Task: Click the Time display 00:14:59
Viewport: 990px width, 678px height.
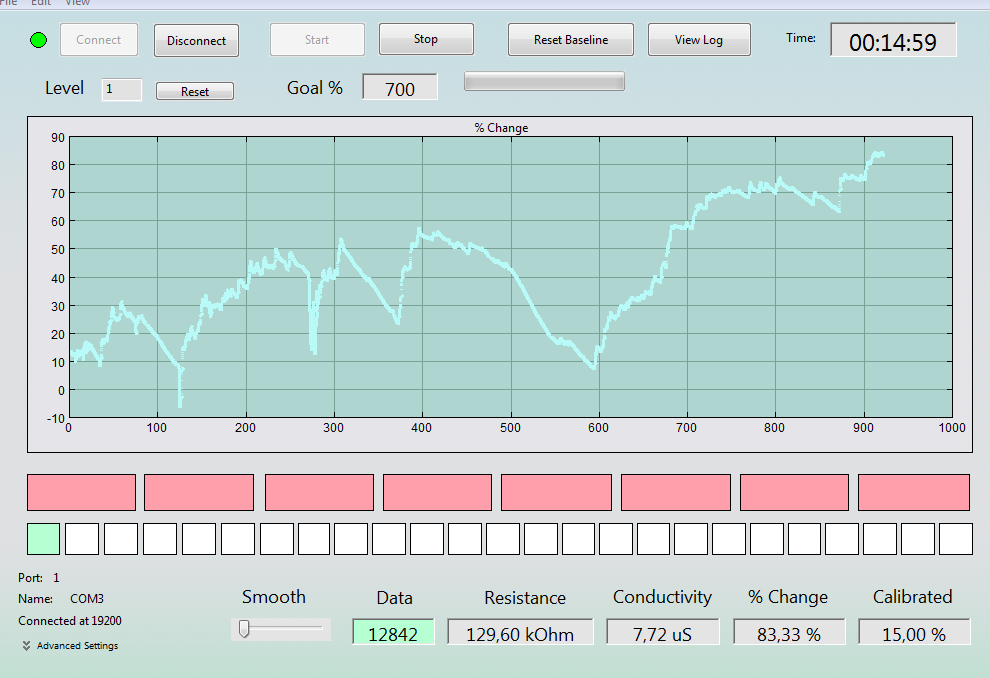Action: click(x=893, y=40)
